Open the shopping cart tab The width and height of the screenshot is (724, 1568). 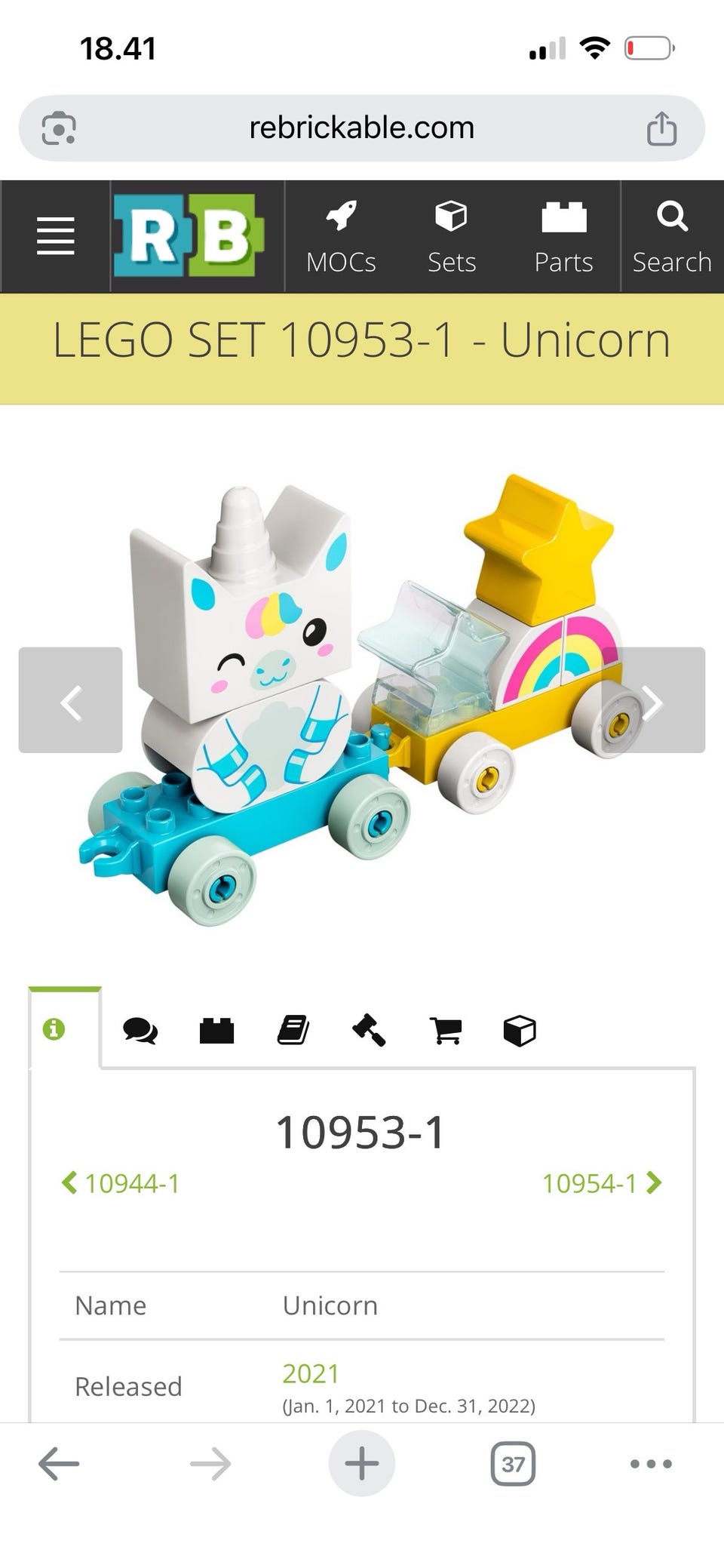point(445,1031)
